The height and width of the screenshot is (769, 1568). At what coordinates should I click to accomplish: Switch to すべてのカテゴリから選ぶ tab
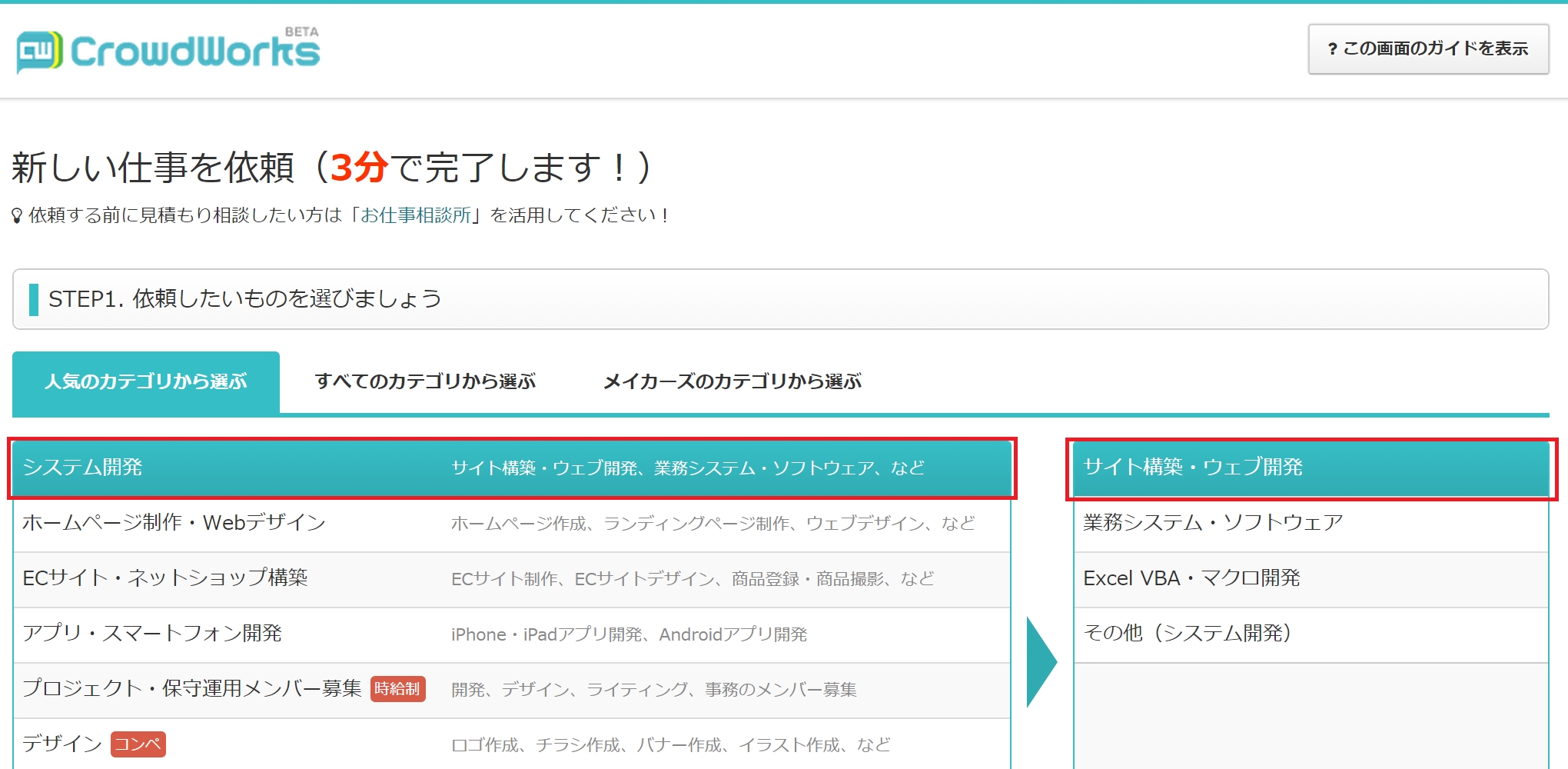coord(427,380)
